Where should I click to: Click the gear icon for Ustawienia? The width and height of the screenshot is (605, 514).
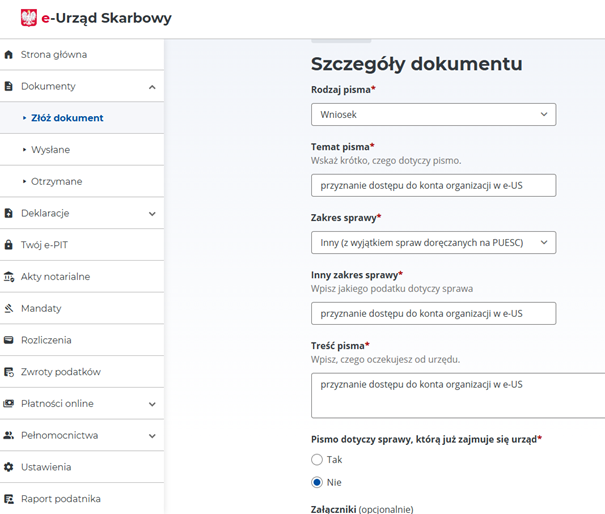point(8,467)
